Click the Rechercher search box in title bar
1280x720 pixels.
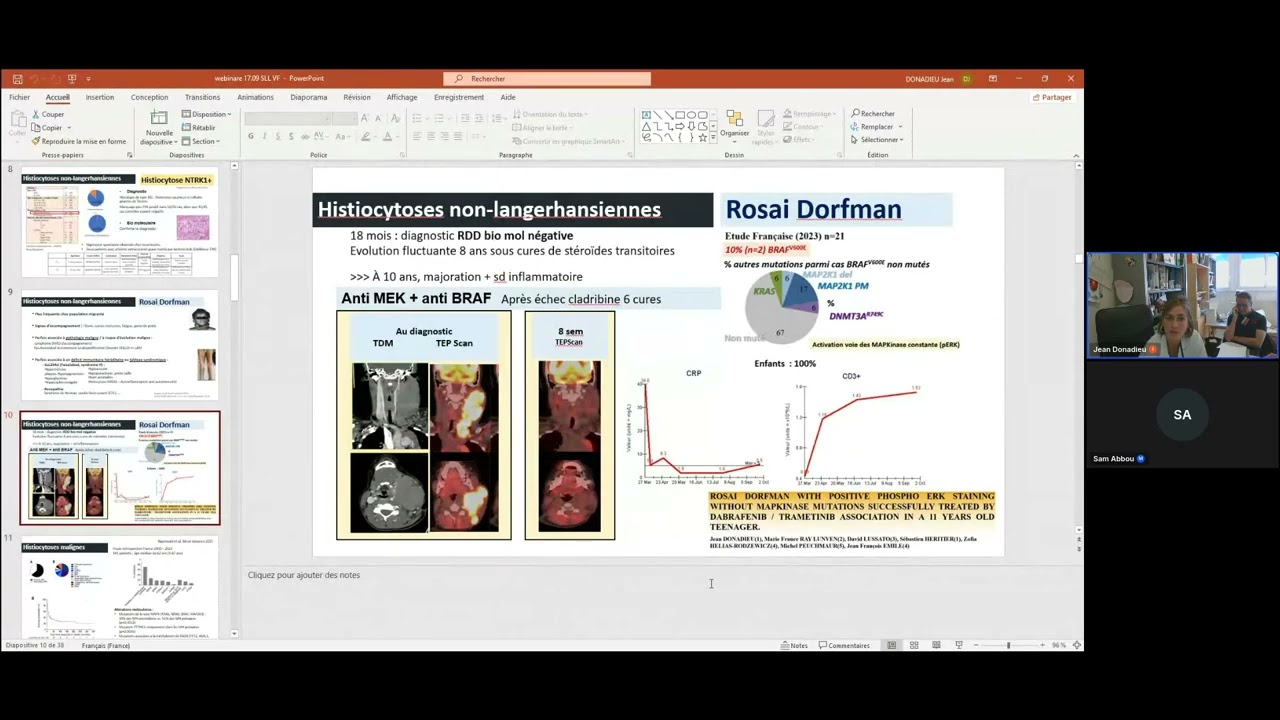(547, 79)
